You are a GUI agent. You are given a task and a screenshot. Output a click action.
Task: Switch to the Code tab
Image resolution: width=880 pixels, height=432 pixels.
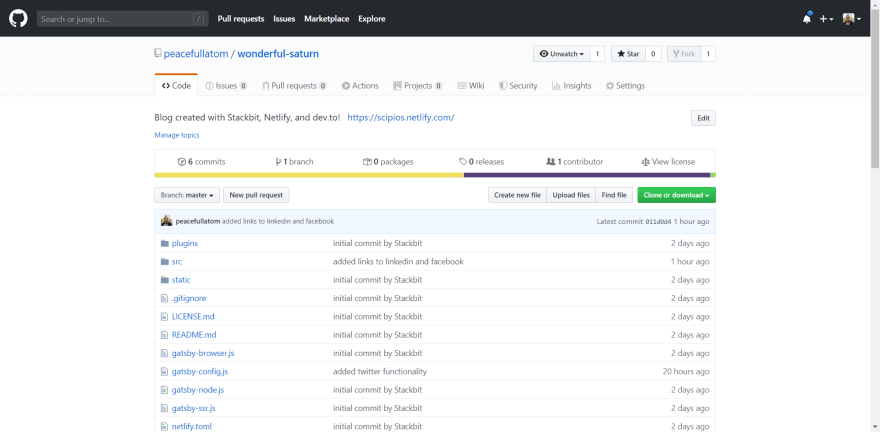[x=176, y=86]
